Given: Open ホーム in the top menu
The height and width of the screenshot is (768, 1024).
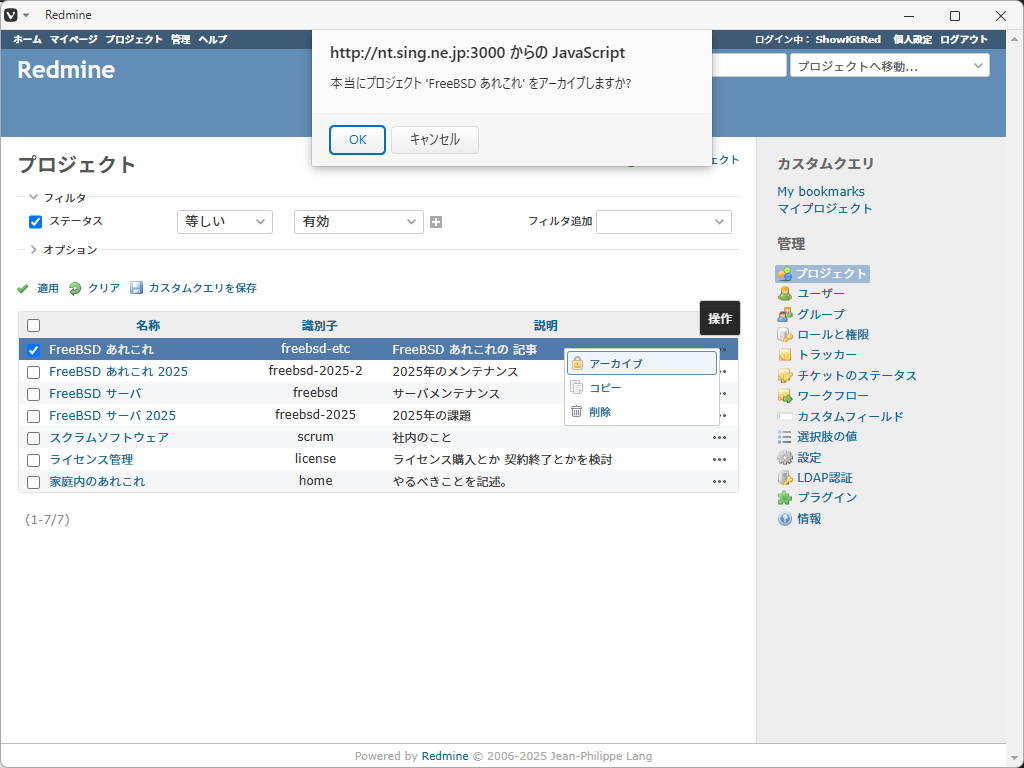Looking at the screenshot, I should click(27, 40).
